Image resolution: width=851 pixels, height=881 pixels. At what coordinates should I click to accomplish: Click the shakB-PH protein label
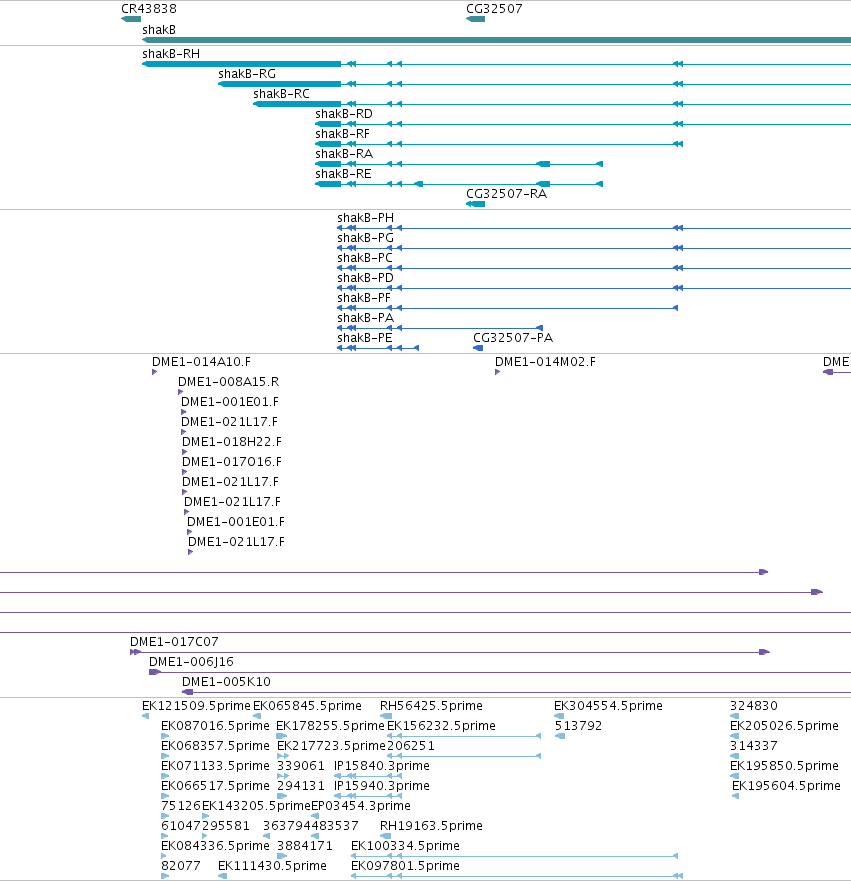point(365,218)
